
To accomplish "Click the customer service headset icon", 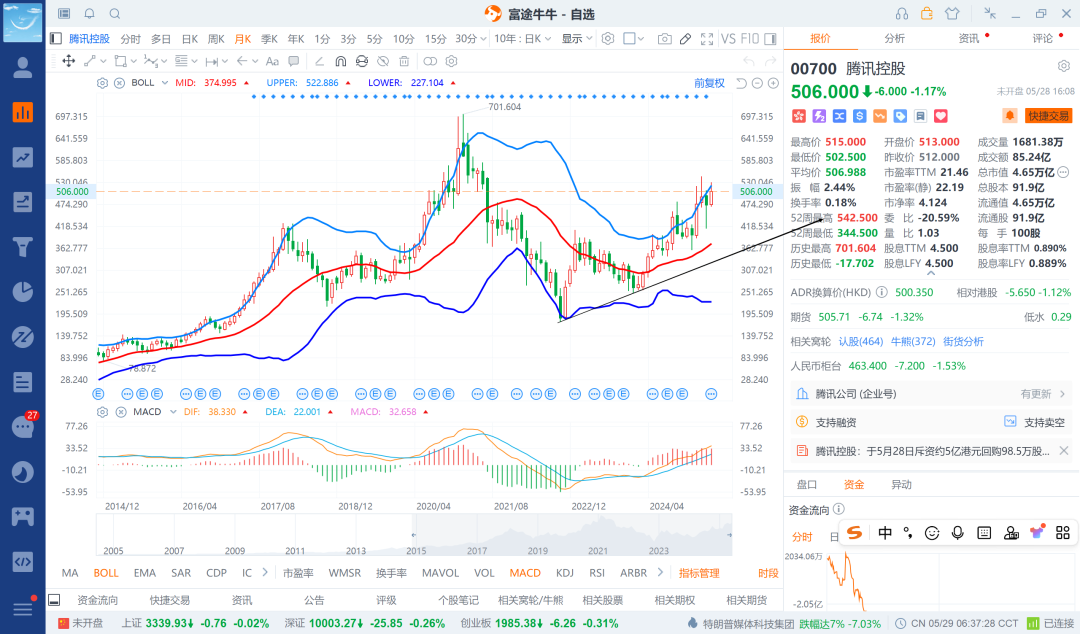I will 902,14.
